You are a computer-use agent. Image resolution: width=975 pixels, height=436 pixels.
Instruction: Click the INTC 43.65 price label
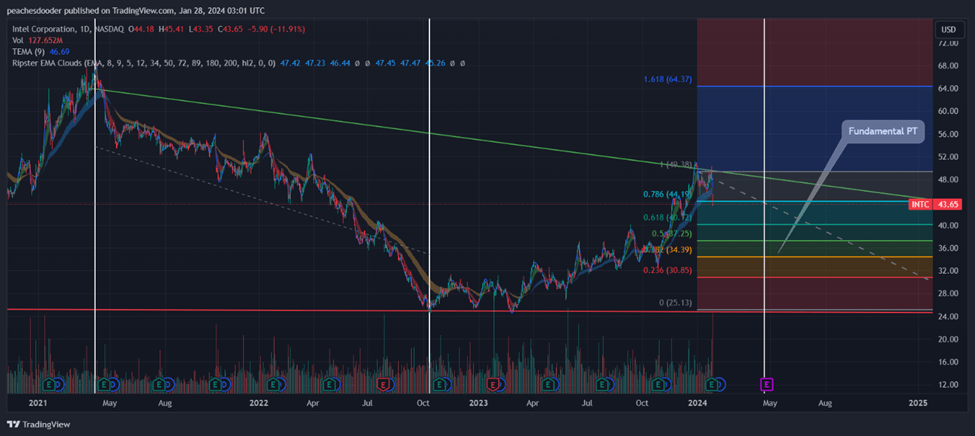936,204
